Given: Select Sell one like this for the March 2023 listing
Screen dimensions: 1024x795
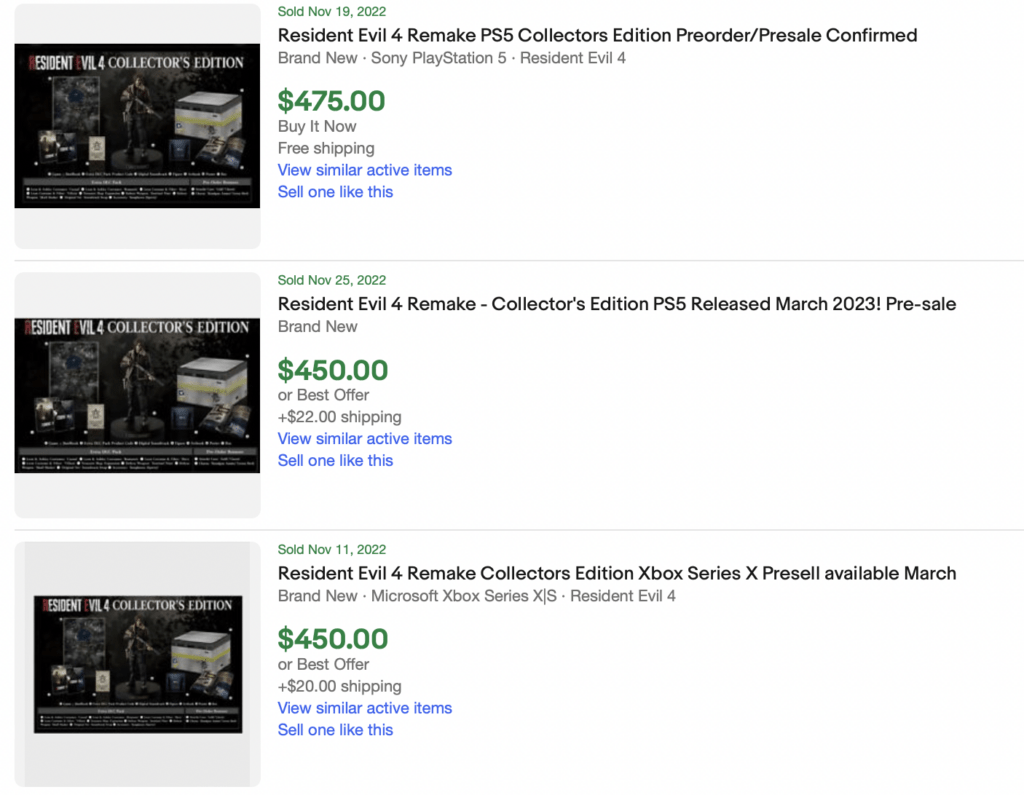Looking at the screenshot, I should [x=335, y=460].
